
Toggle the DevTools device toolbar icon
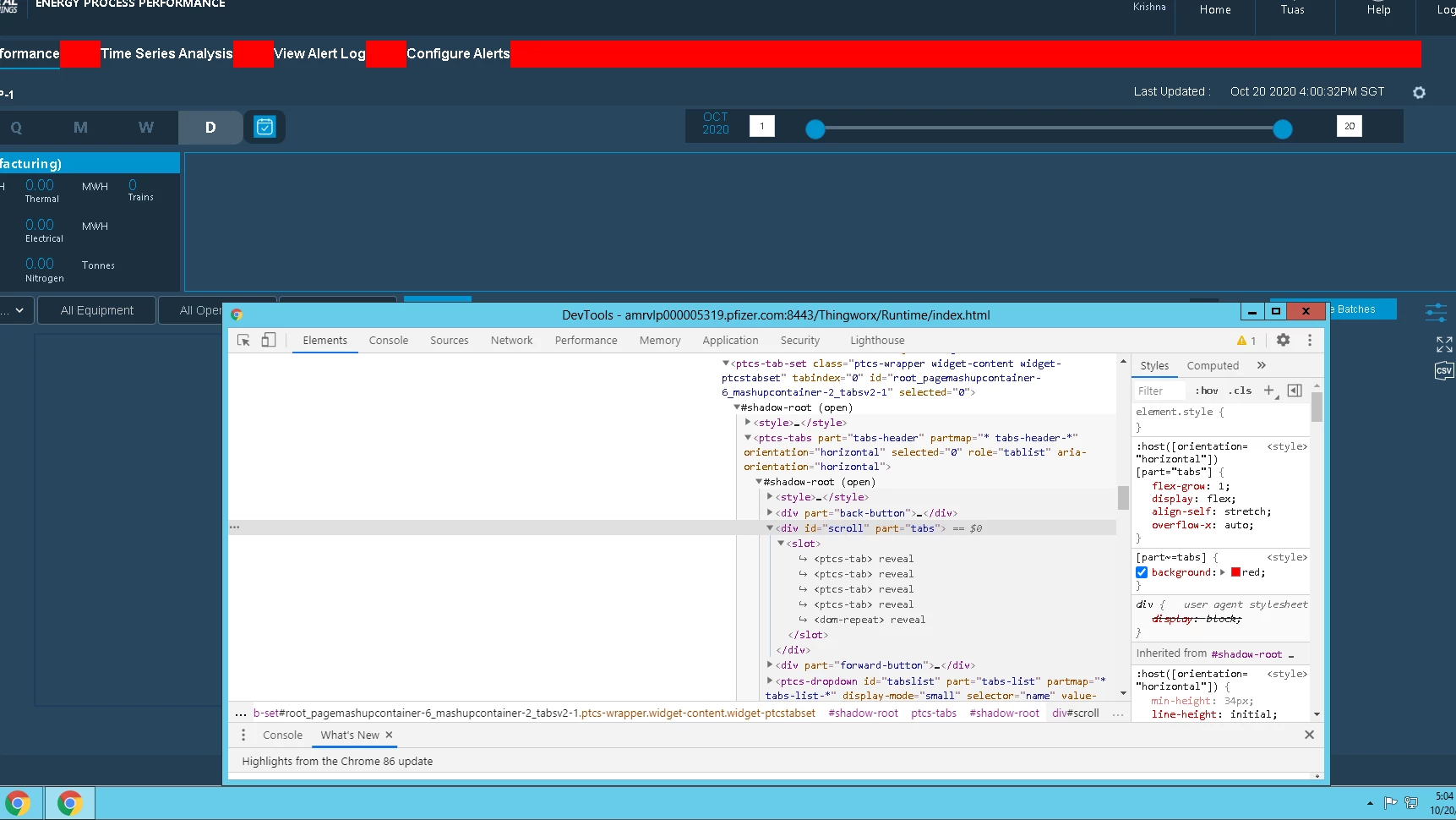tap(268, 340)
